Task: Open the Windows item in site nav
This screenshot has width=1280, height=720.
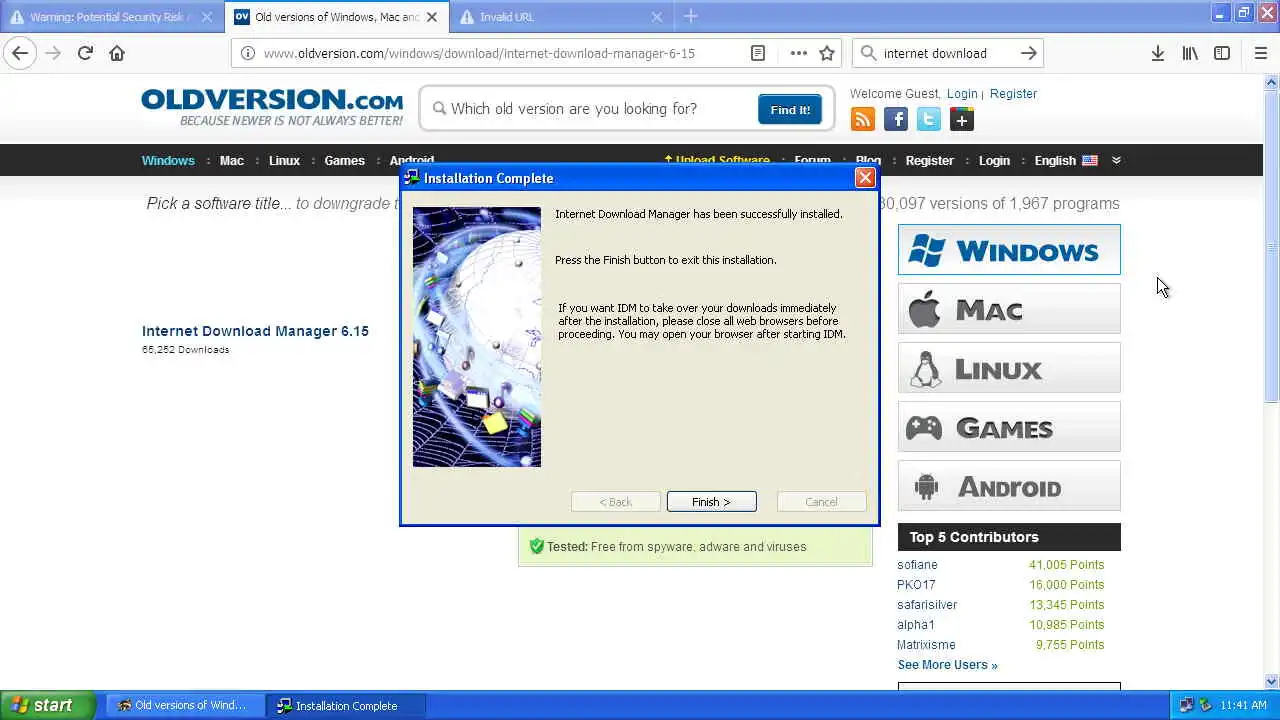Action: 168,160
